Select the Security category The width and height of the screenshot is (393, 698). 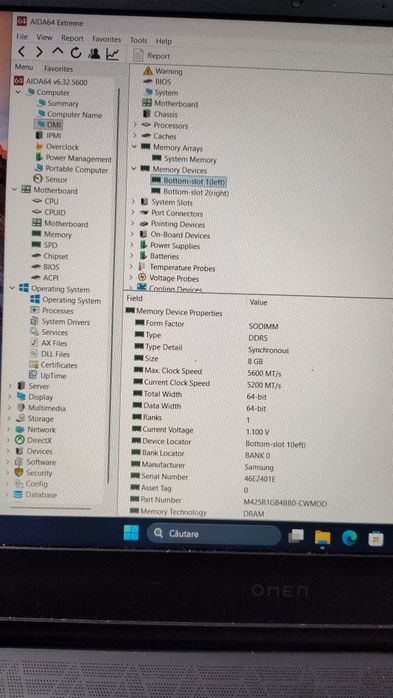(33, 473)
